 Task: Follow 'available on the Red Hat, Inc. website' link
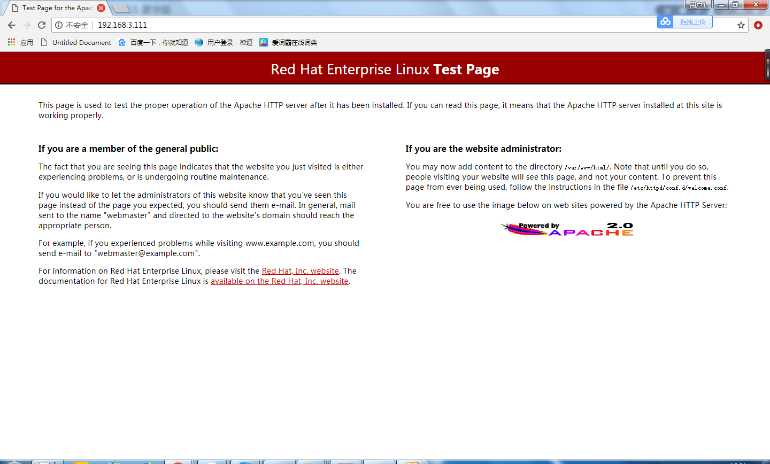(x=279, y=281)
